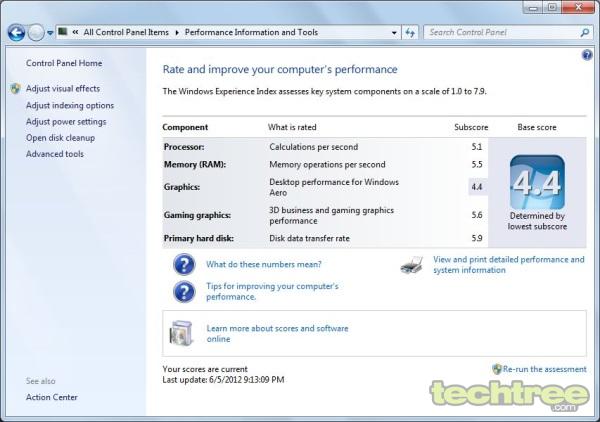Open help via blue question icon at top right
The image size is (600, 422).
587,55
